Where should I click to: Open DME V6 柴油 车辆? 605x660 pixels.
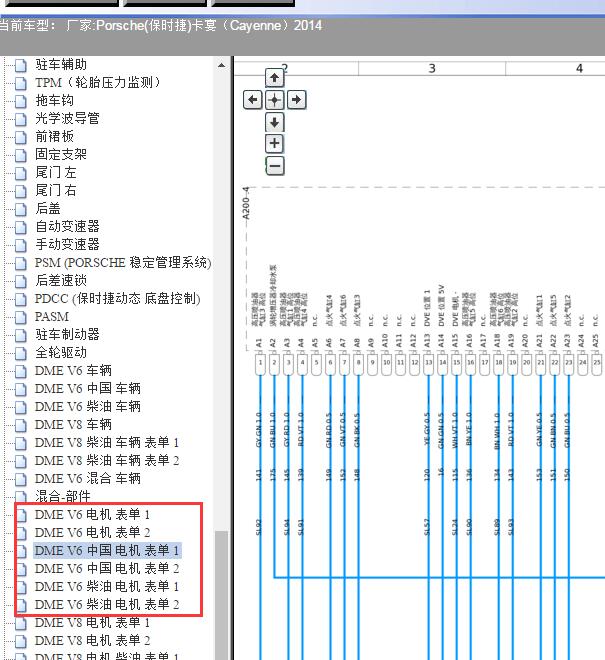point(88,407)
